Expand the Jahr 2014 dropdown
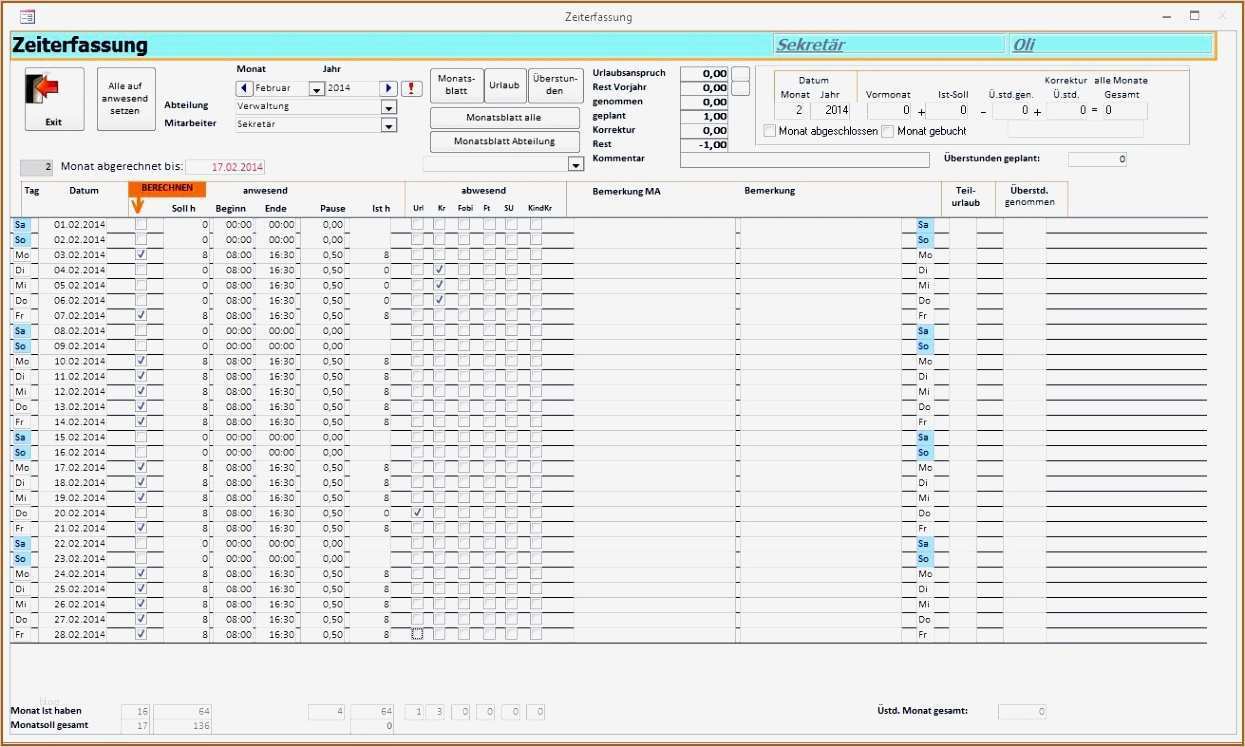This screenshot has width=1245, height=747. 316,88
